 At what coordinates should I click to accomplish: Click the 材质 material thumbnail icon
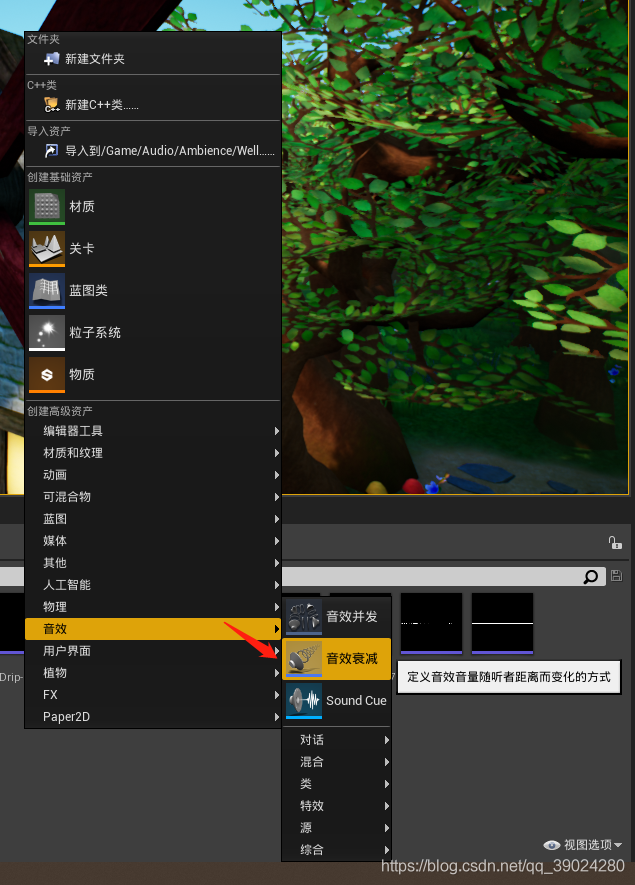[x=47, y=207]
